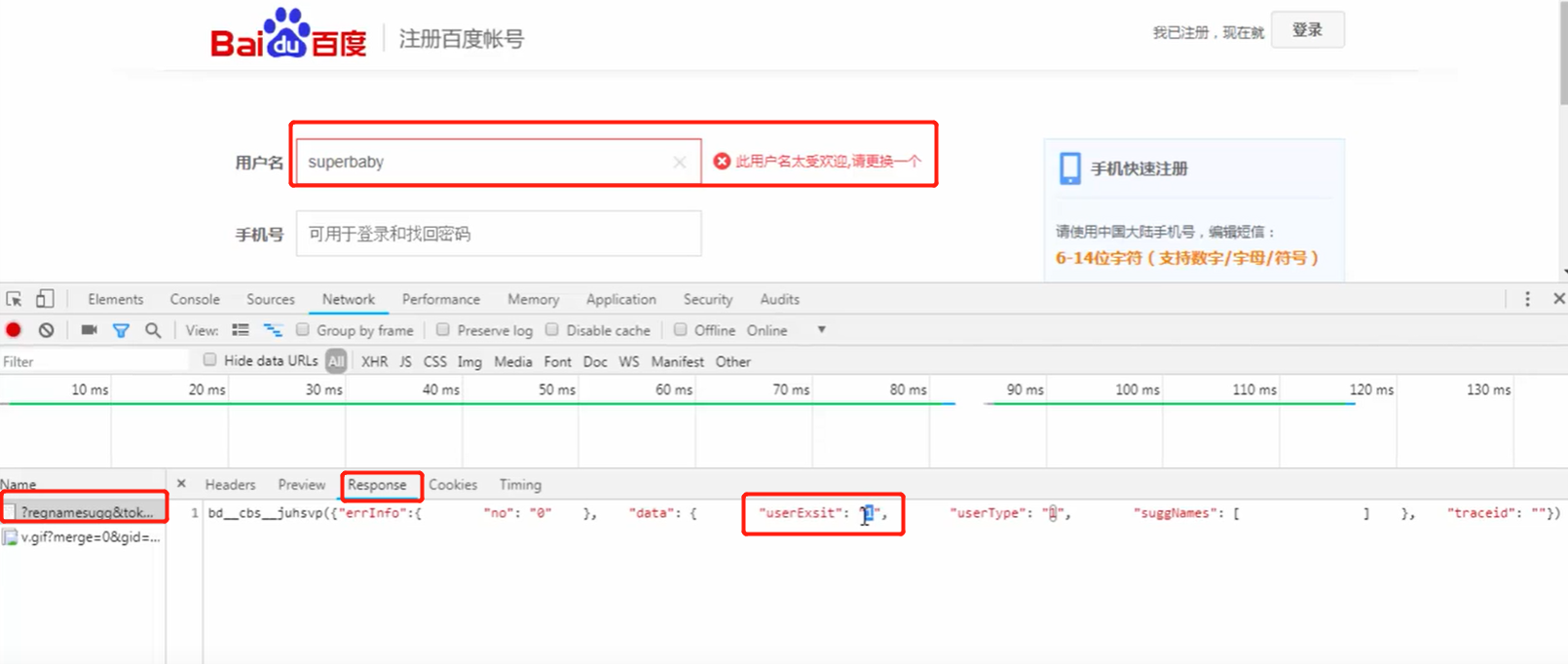
Task: Click the phone quick registration icon
Action: point(1069,167)
